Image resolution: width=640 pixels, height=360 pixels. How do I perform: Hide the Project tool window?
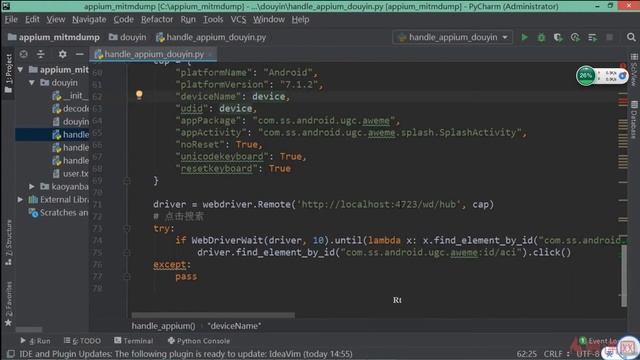tap(80, 54)
